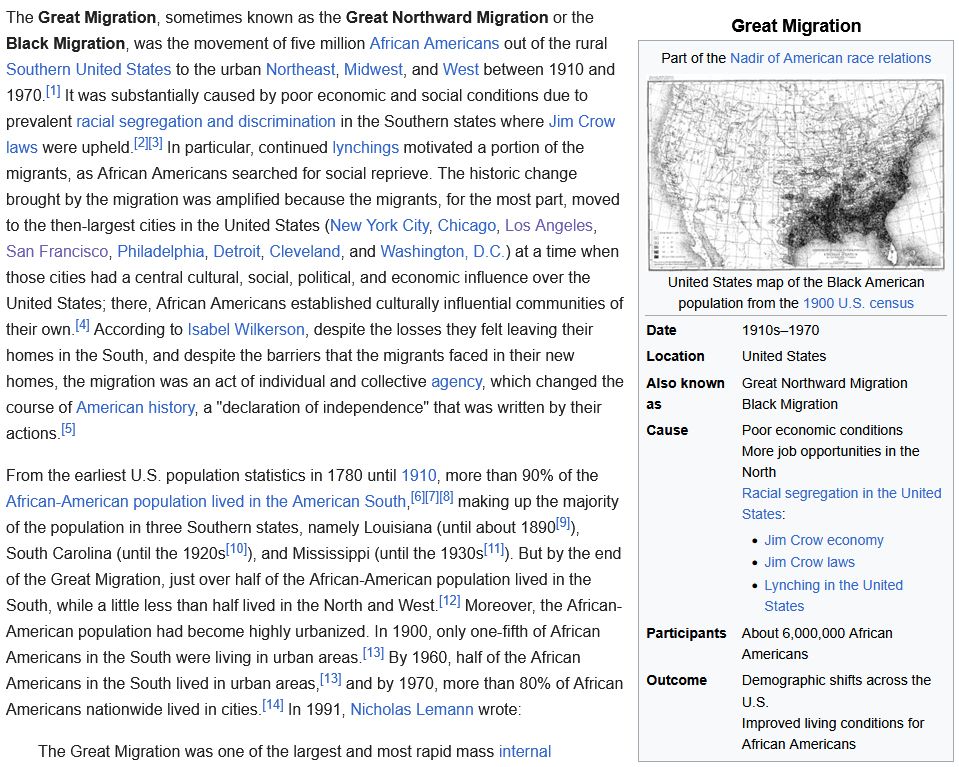Open the Midwest article link

pyautogui.click(x=371, y=69)
